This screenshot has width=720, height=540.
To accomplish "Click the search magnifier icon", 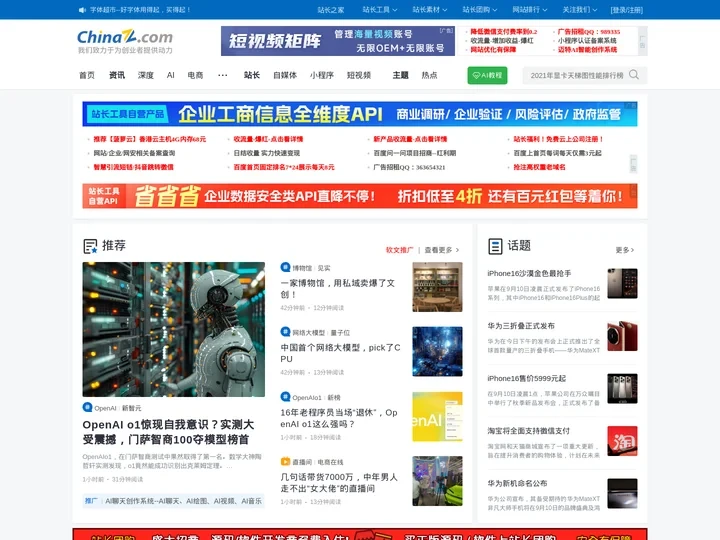I will coord(634,75).
